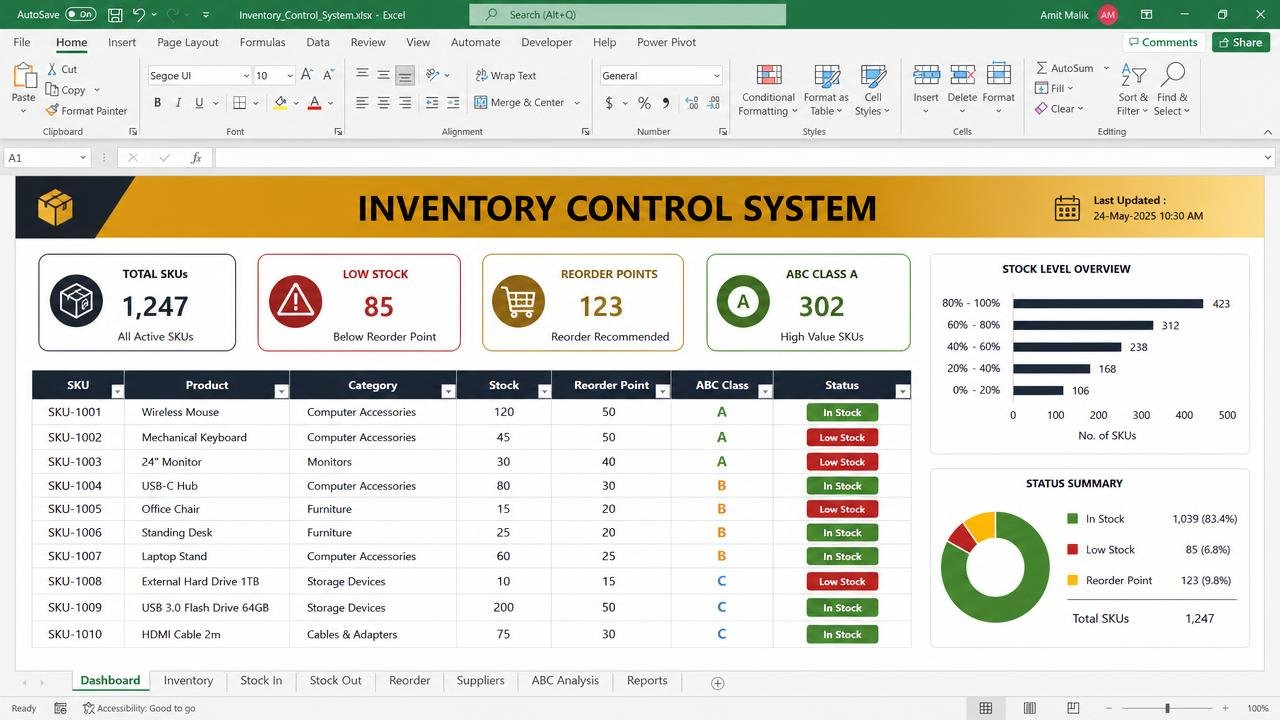Open filter dropdown on Category column
This screenshot has width=1280, height=720.
[448, 392]
